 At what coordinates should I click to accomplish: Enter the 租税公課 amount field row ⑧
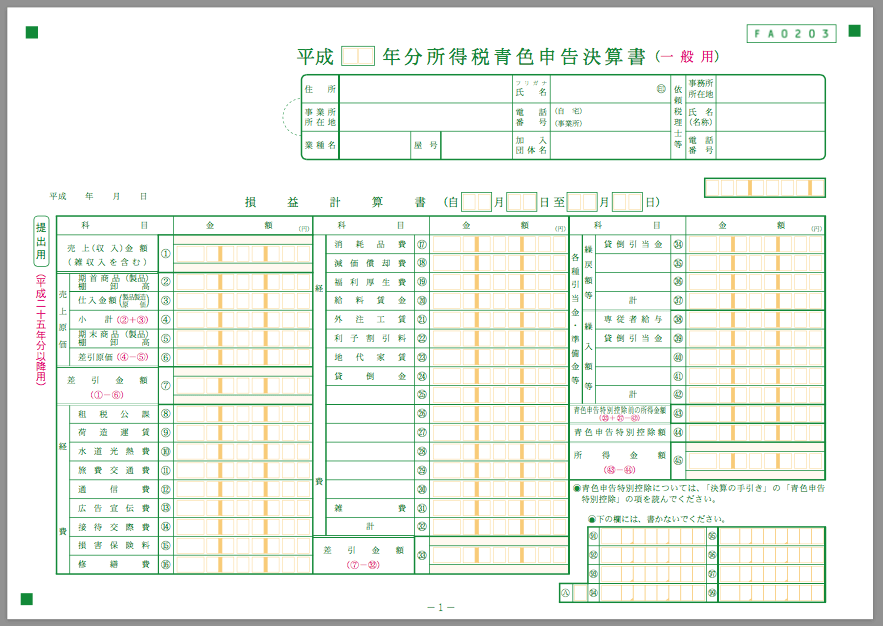pos(242,414)
